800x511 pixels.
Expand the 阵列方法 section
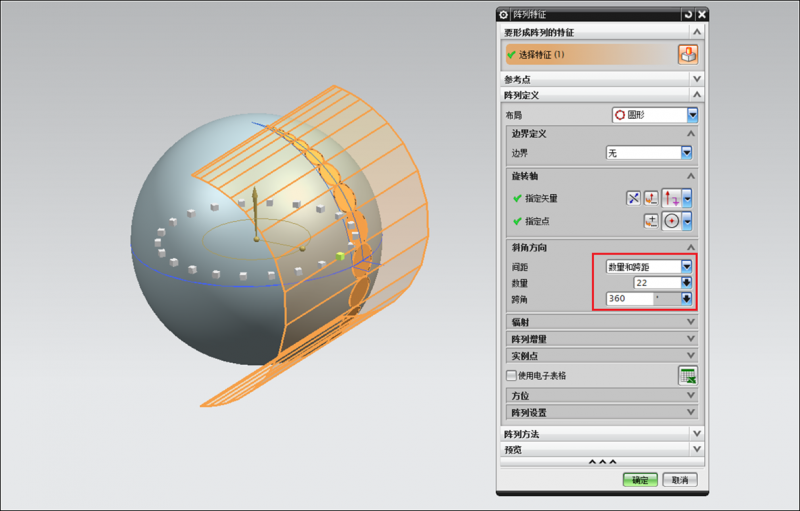coord(600,434)
